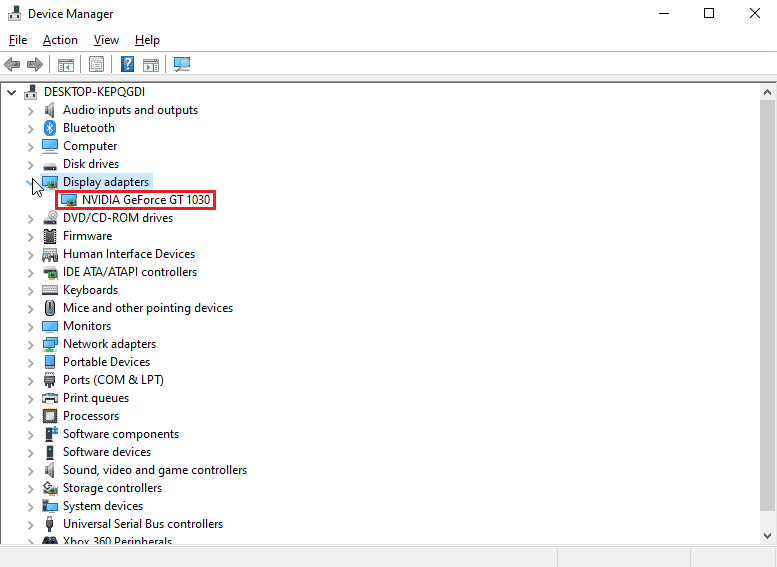Viewport: 777px width, 567px height.
Task: Click Sound, video and game controllers icon
Action: (x=50, y=470)
